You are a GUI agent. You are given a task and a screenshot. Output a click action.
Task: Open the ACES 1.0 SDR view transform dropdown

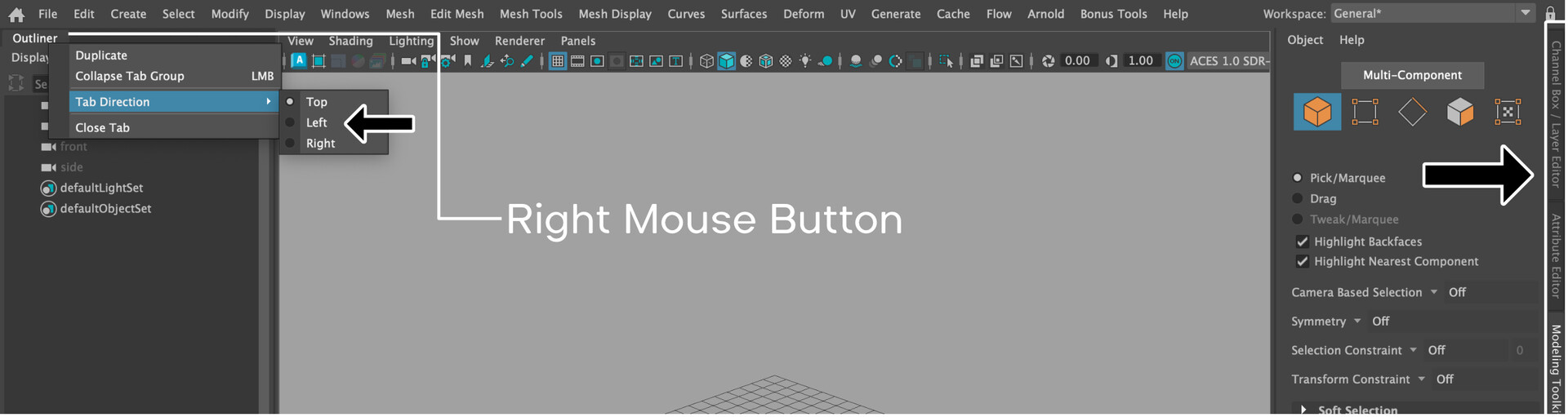pos(1230,61)
